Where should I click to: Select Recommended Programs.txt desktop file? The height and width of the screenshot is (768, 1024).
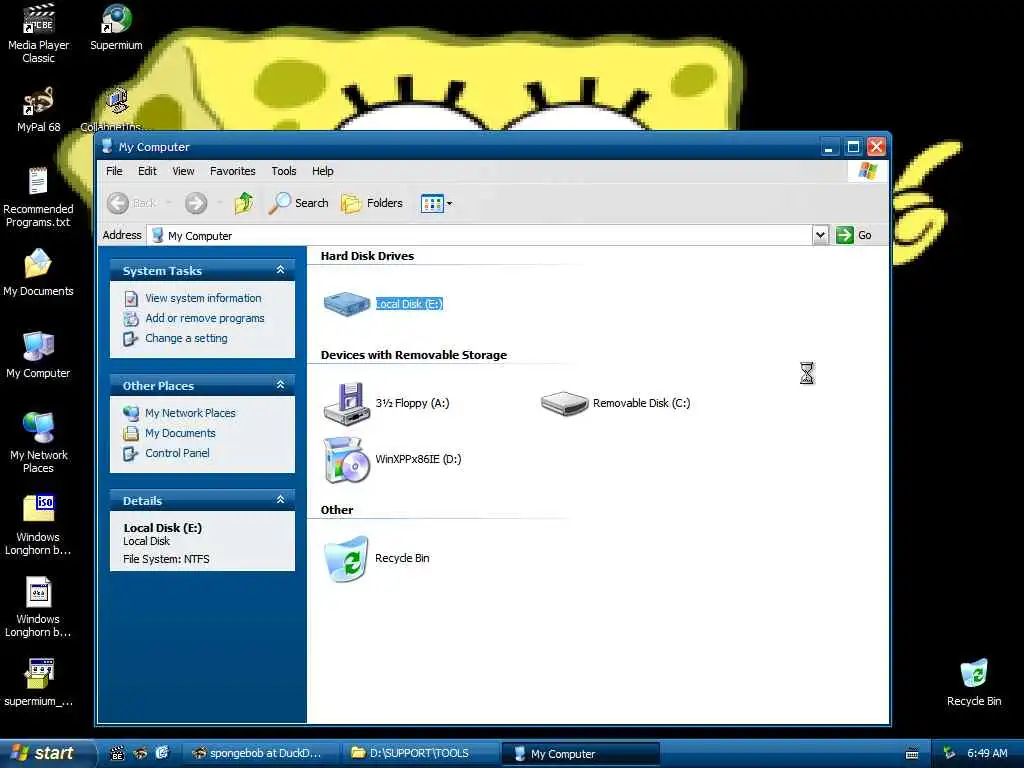tap(39, 198)
